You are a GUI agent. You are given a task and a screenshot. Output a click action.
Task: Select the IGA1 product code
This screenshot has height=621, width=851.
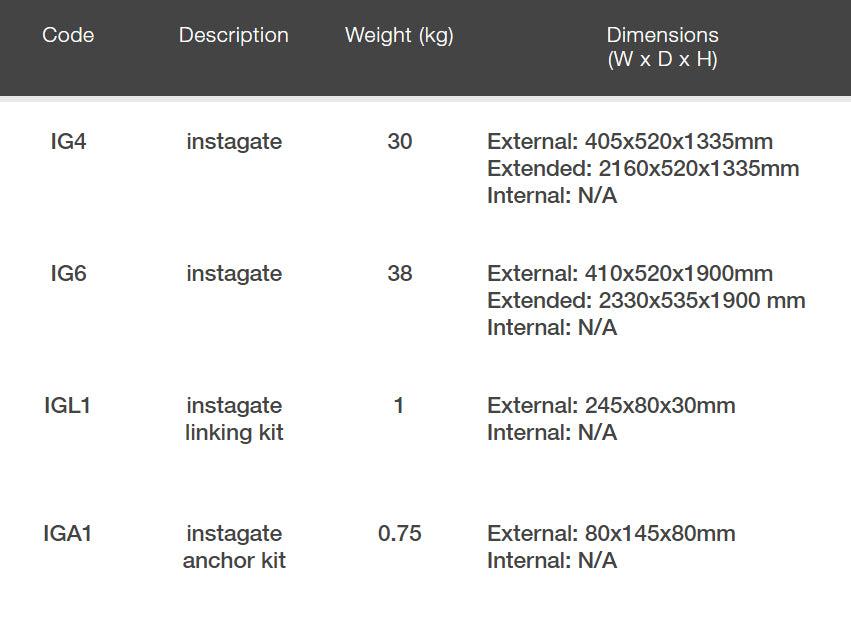click(x=68, y=534)
